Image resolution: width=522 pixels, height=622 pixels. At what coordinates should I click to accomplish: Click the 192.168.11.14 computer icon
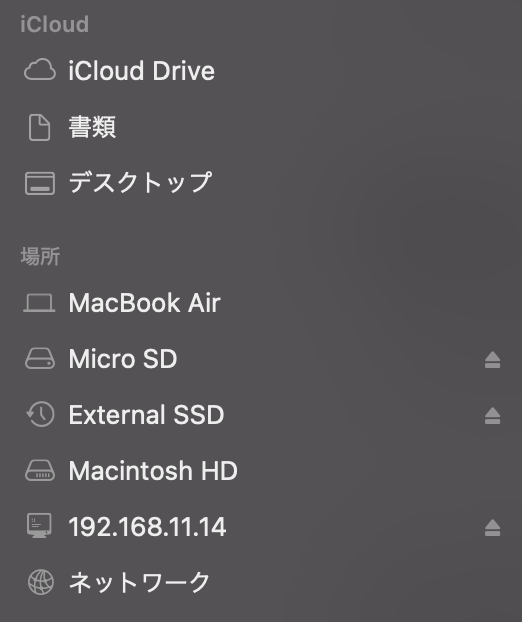tap(39, 526)
